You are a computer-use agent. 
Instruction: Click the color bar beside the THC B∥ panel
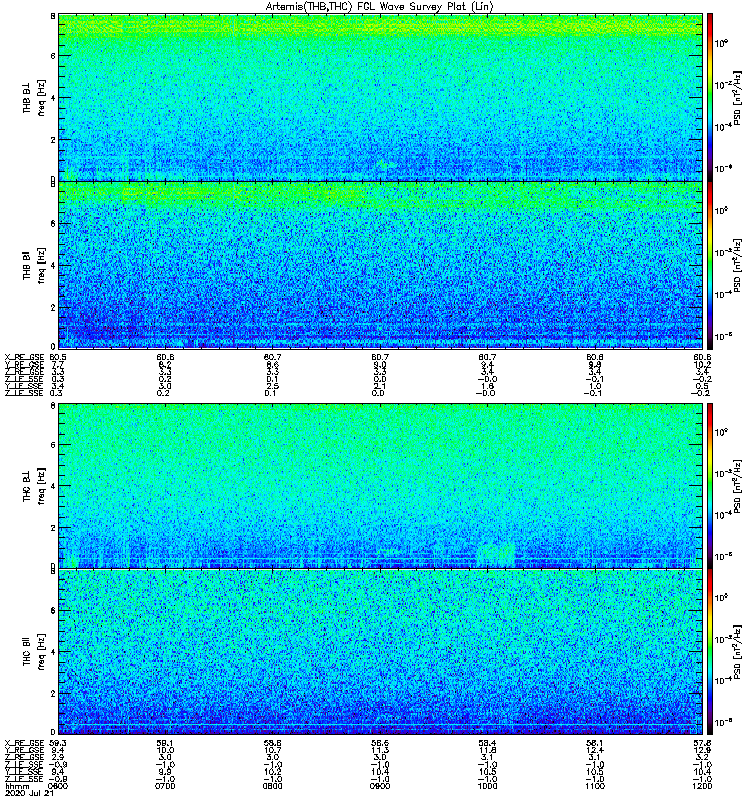click(x=710, y=652)
